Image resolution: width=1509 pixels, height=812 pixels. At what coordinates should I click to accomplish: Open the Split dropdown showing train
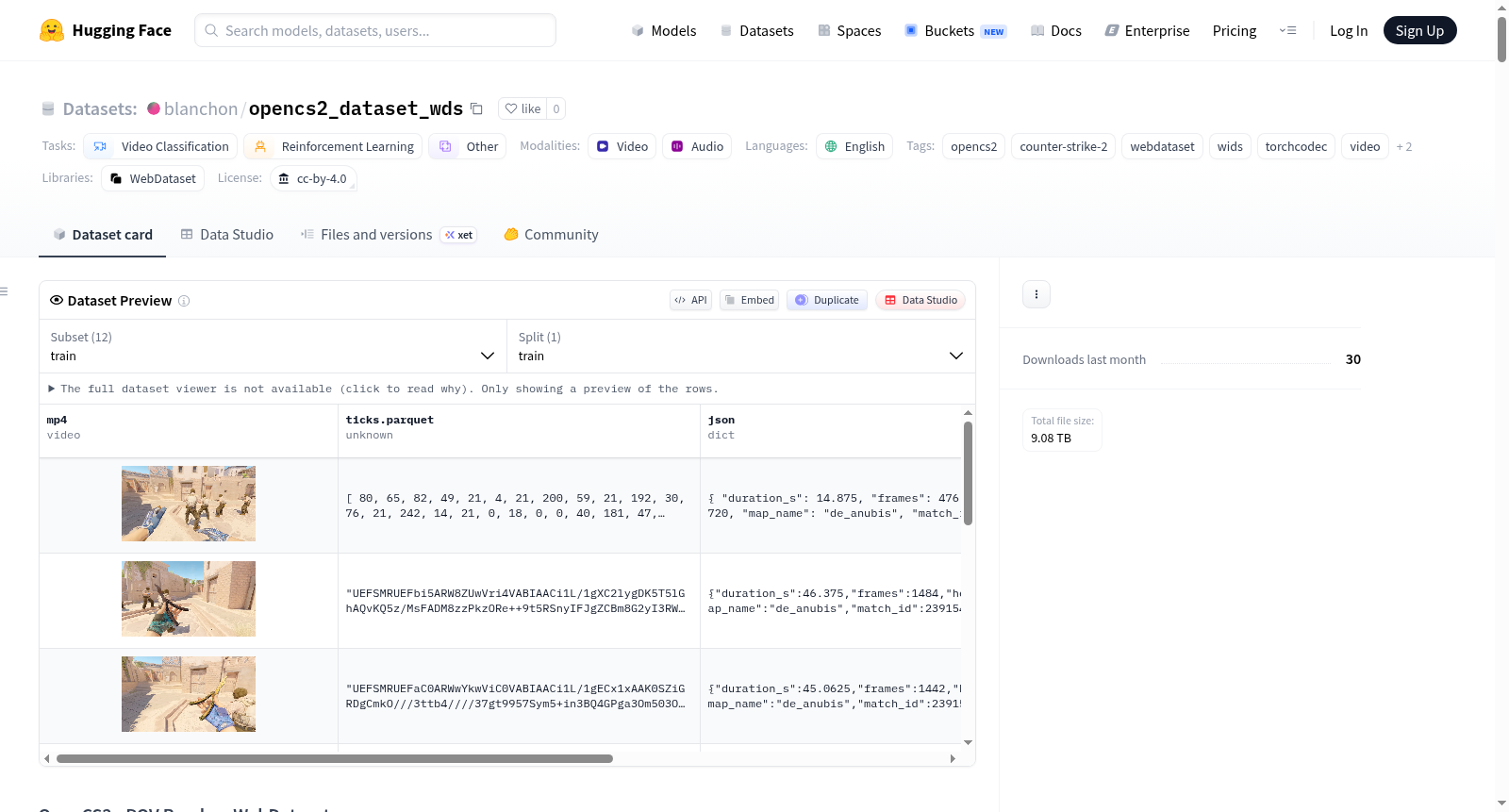(740, 346)
